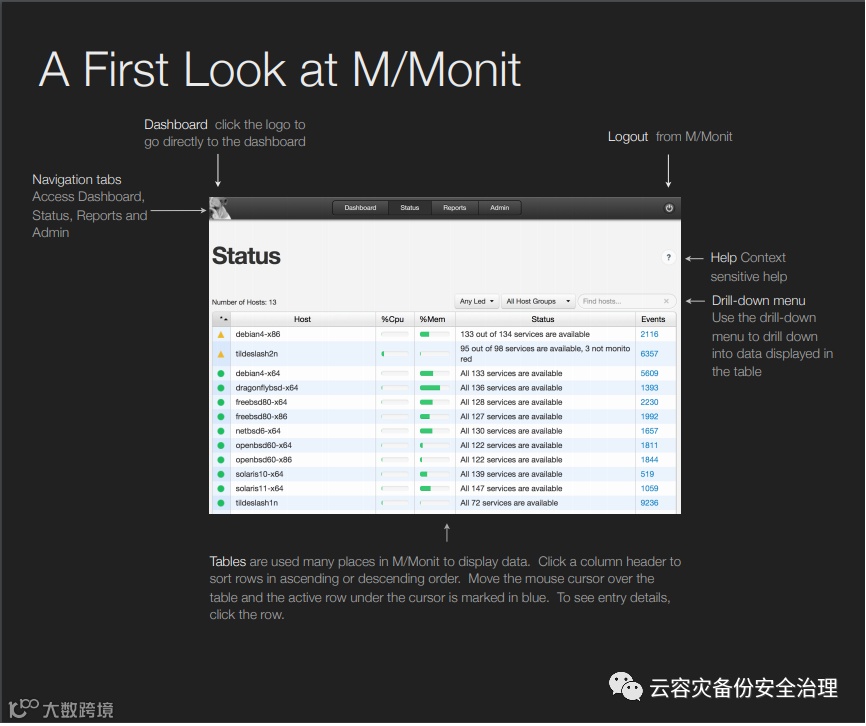Open events count 9236 link
The width and height of the screenshot is (866, 726).
click(649, 503)
